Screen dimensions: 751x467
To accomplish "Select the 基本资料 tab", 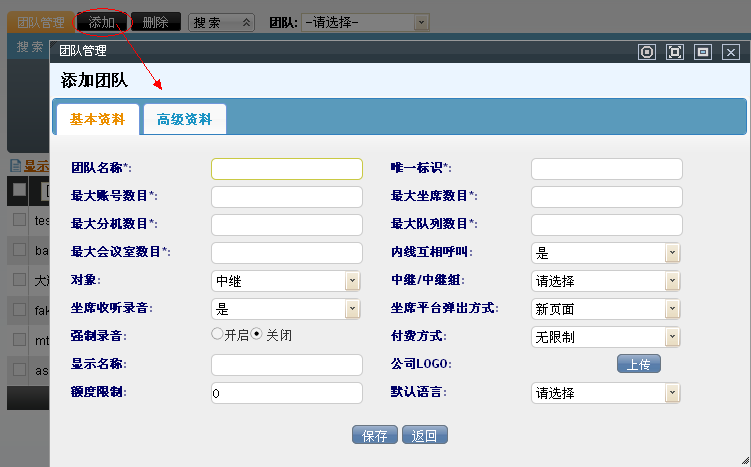I will coord(97,119).
